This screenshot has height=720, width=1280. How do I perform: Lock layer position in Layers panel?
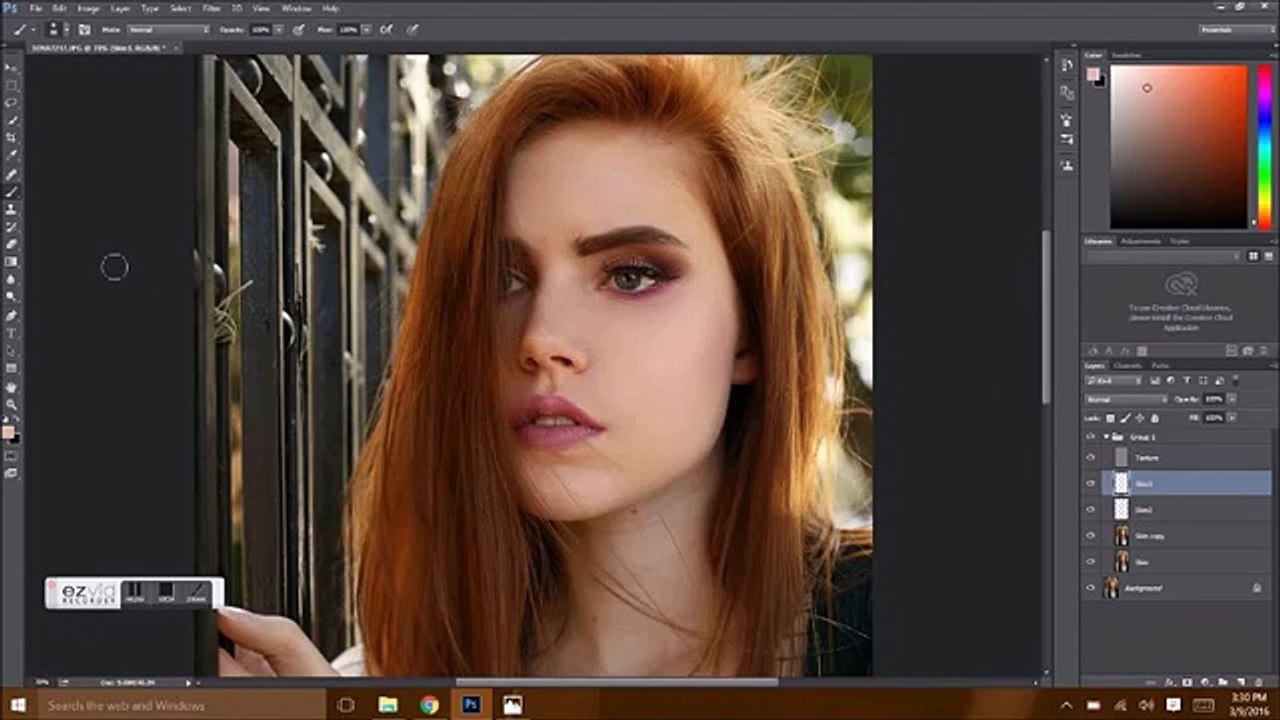[1139, 417]
